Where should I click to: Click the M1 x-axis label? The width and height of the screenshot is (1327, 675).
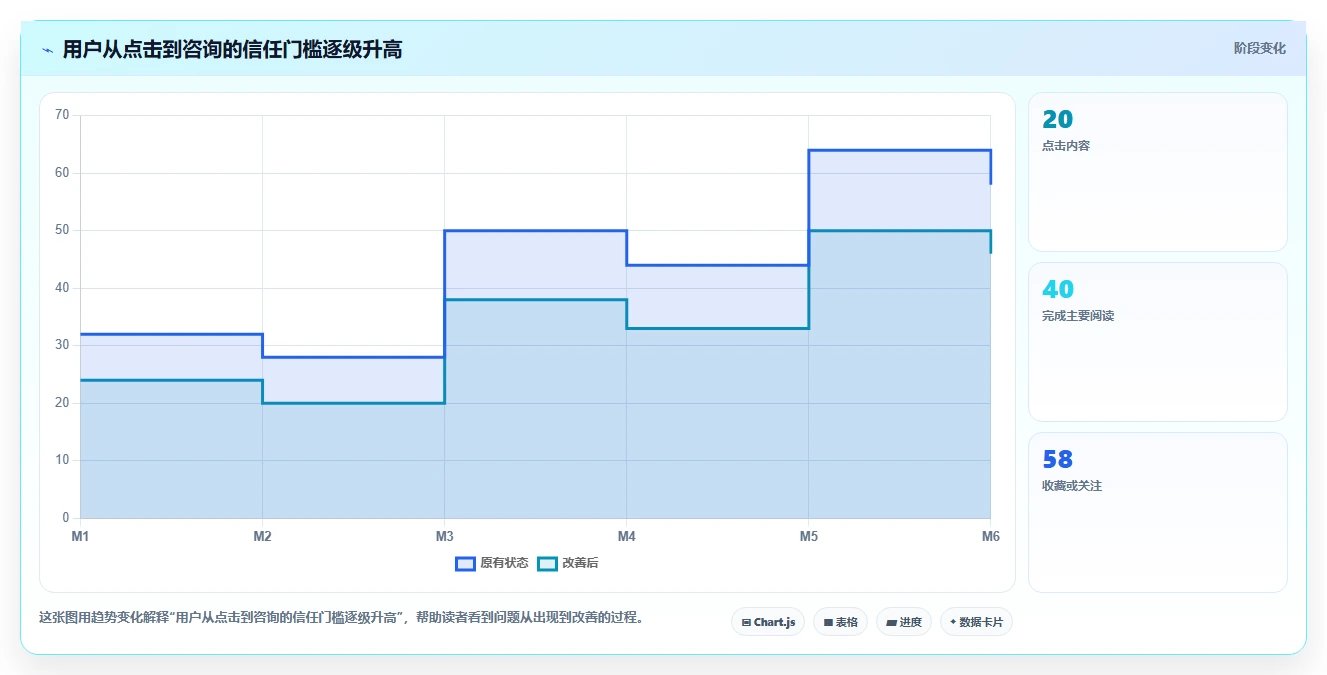click(x=80, y=537)
